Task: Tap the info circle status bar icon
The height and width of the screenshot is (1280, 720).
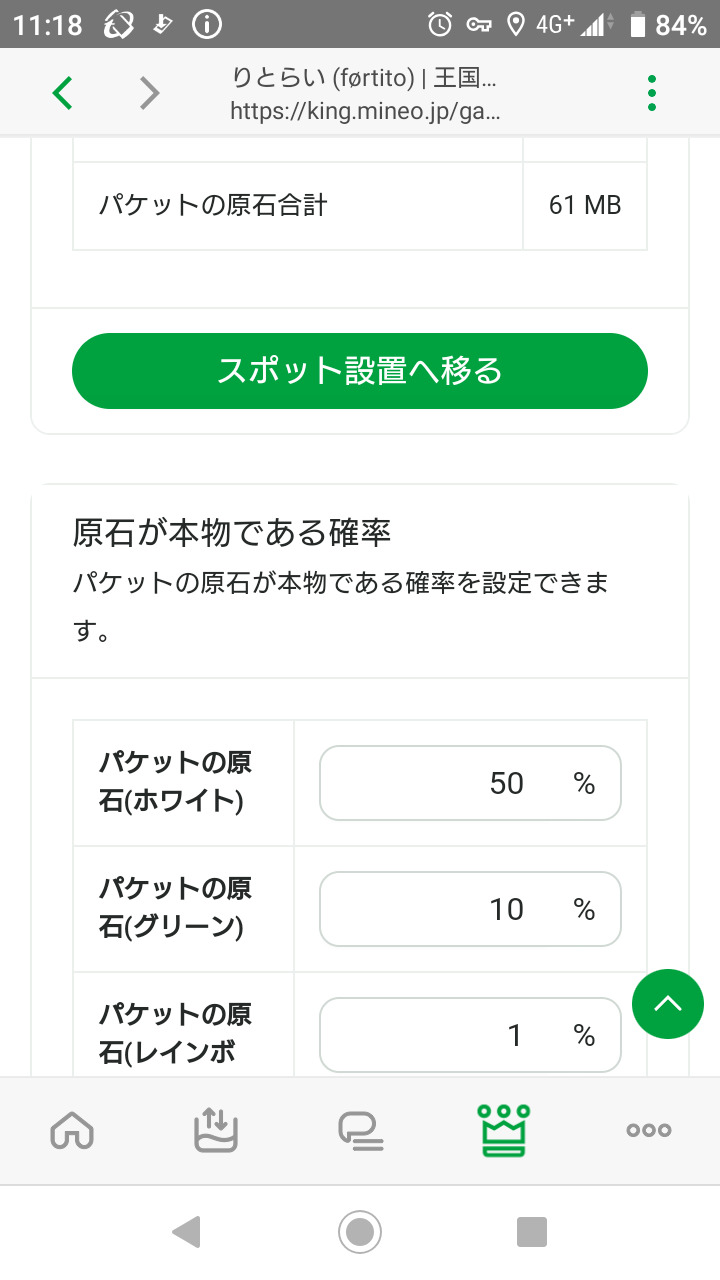Action: tap(207, 25)
